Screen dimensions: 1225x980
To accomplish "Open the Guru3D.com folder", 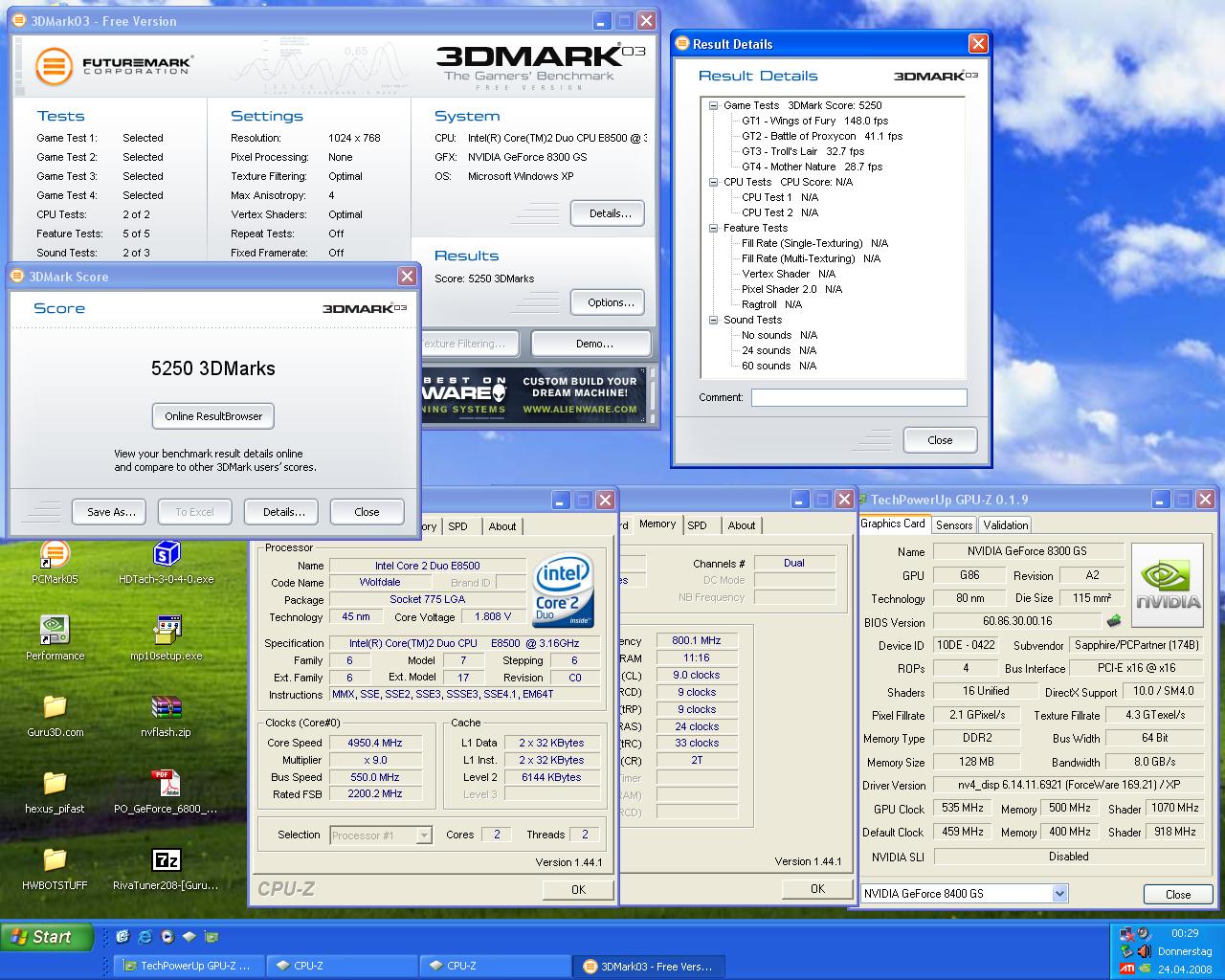I will click(55, 714).
